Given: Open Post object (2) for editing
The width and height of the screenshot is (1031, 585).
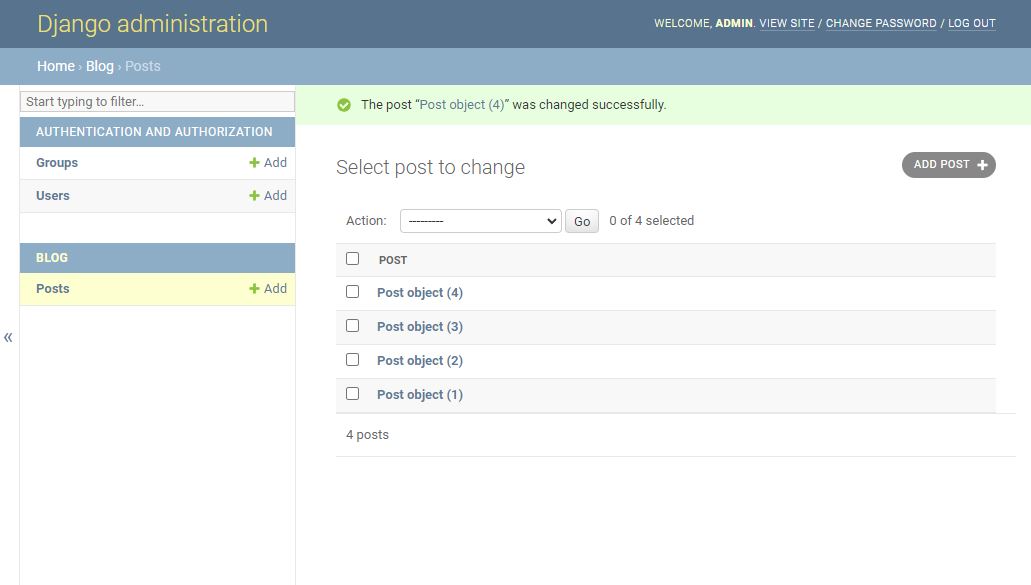Looking at the screenshot, I should point(419,360).
